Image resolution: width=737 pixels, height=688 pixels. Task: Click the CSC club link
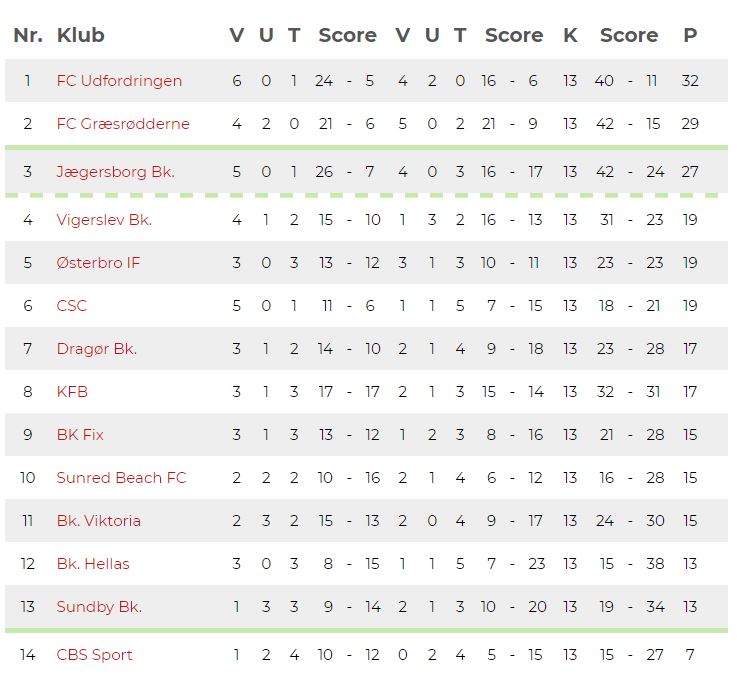click(71, 306)
